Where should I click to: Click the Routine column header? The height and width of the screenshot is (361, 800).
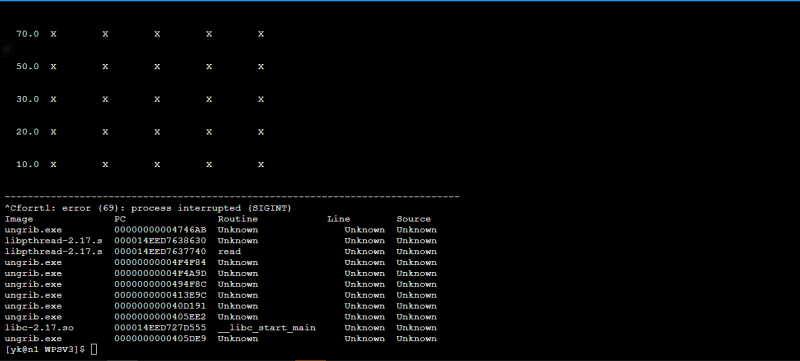238,219
